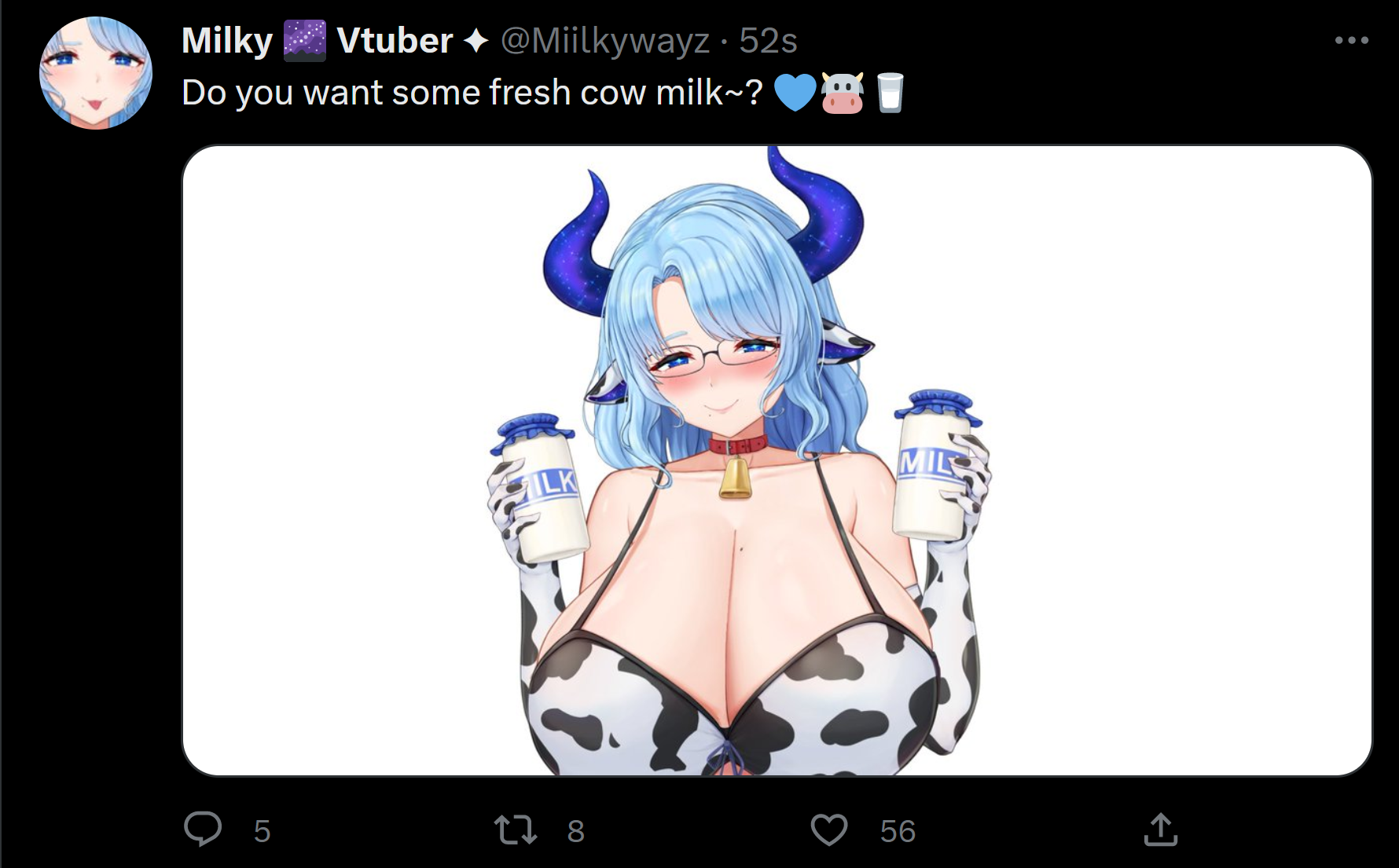The width and height of the screenshot is (1399, 868).
Task: Open the three-dot more options menu
Action: (1351, 40)
